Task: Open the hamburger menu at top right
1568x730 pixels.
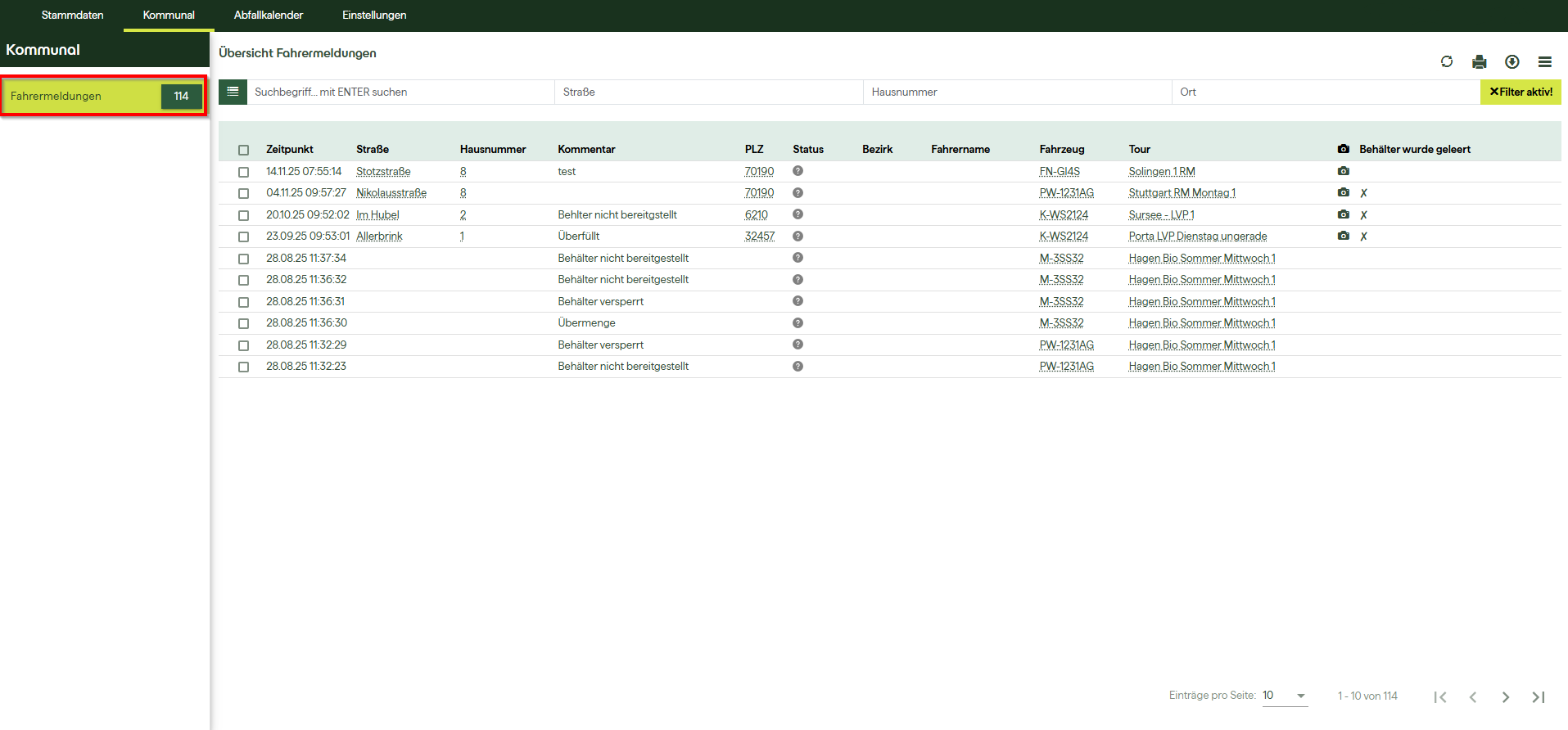Action: [x=1544, y=61]
